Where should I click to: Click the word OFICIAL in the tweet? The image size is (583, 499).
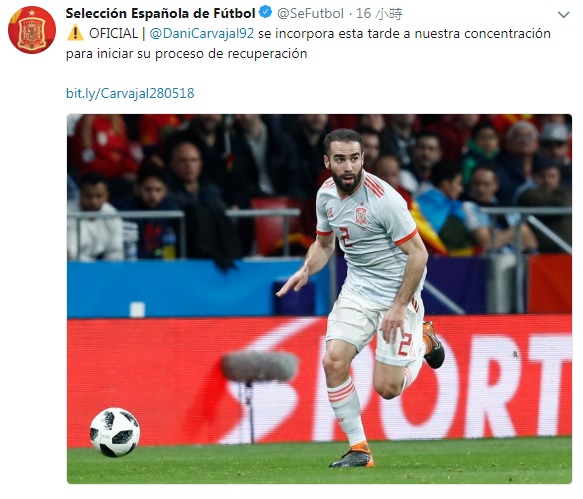click(113, 33)
